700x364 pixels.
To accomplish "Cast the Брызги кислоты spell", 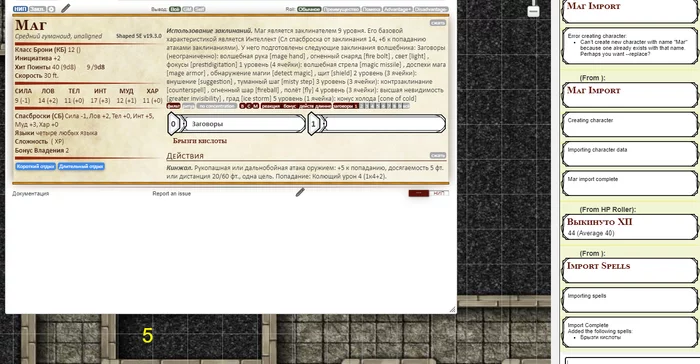I will [x=200, y=141].
